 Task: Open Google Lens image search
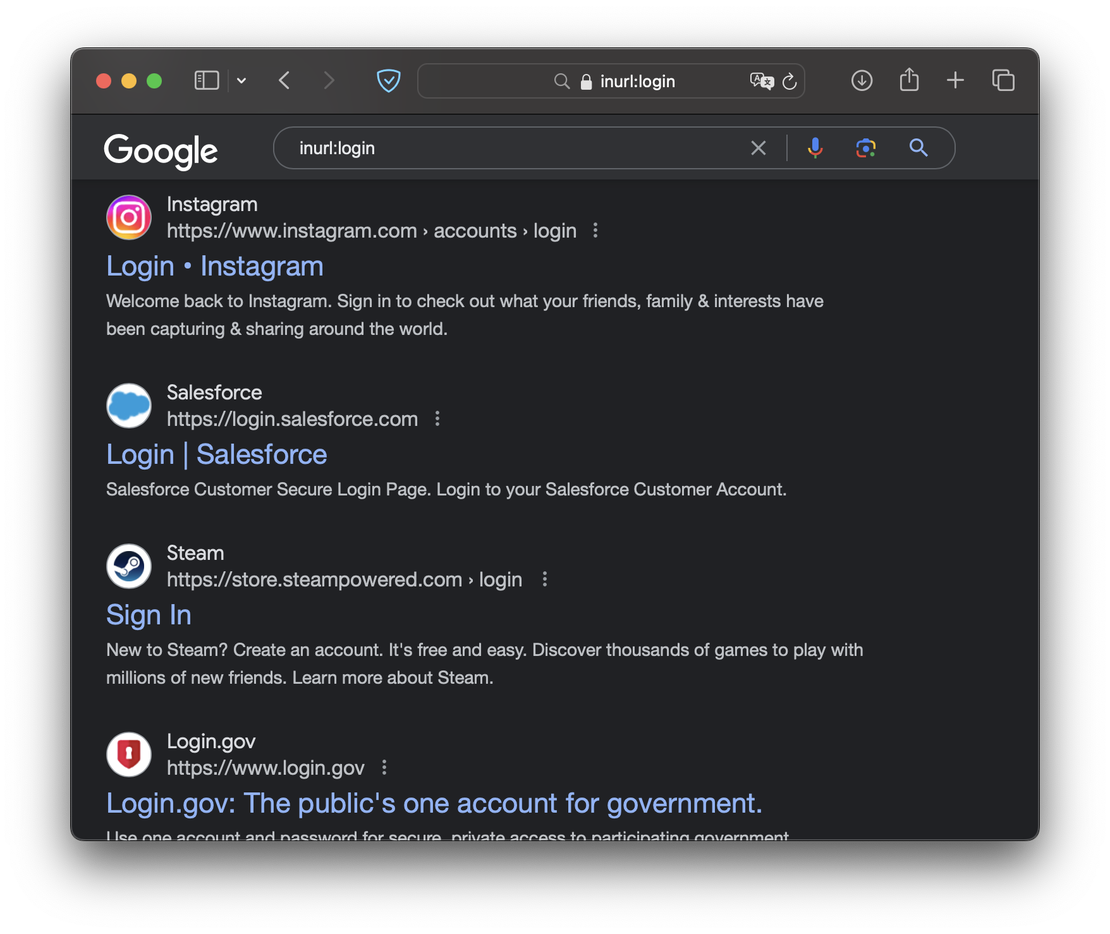[865, 147]
